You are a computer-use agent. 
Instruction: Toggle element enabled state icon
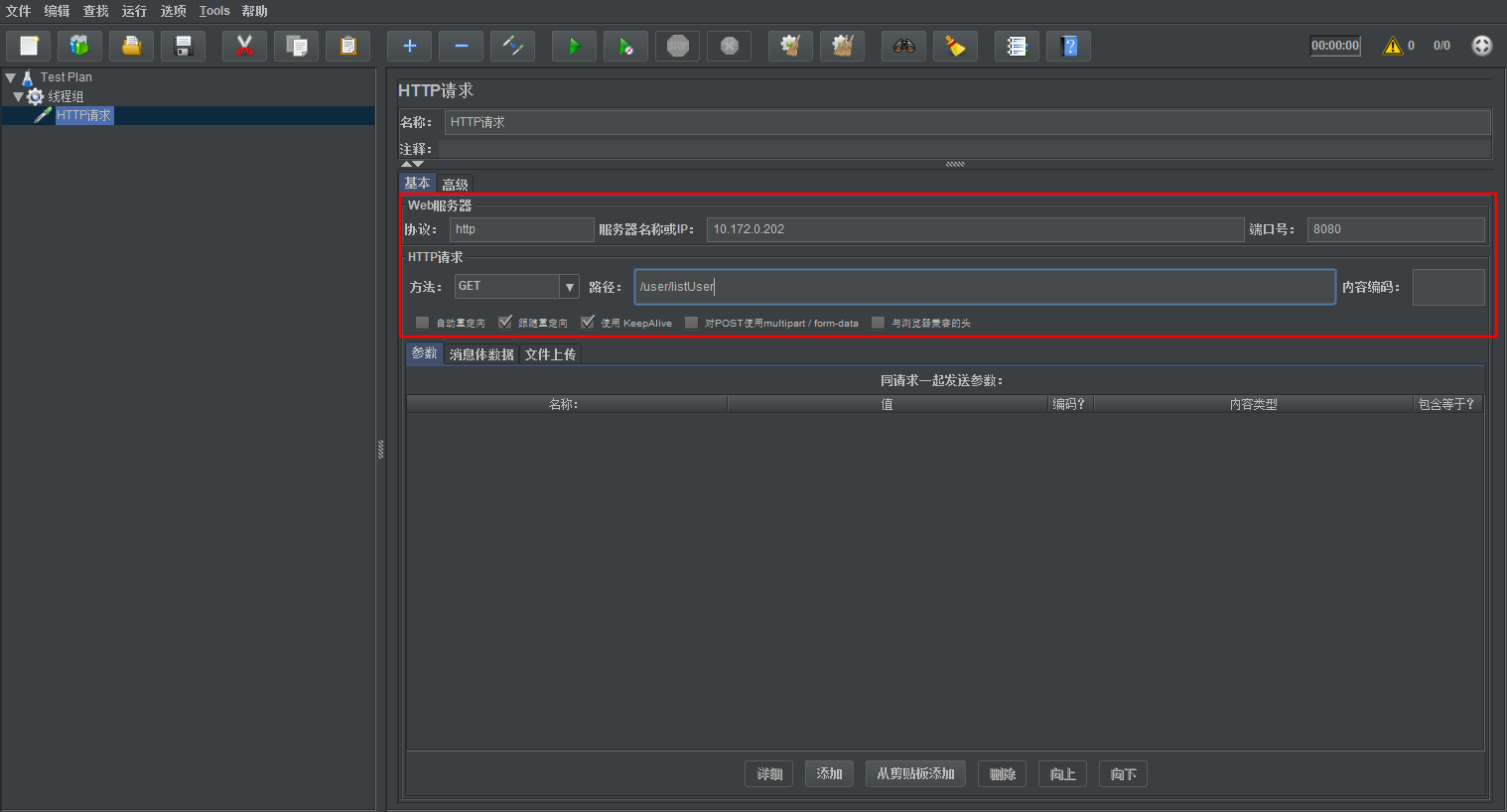tap(512, 46)
